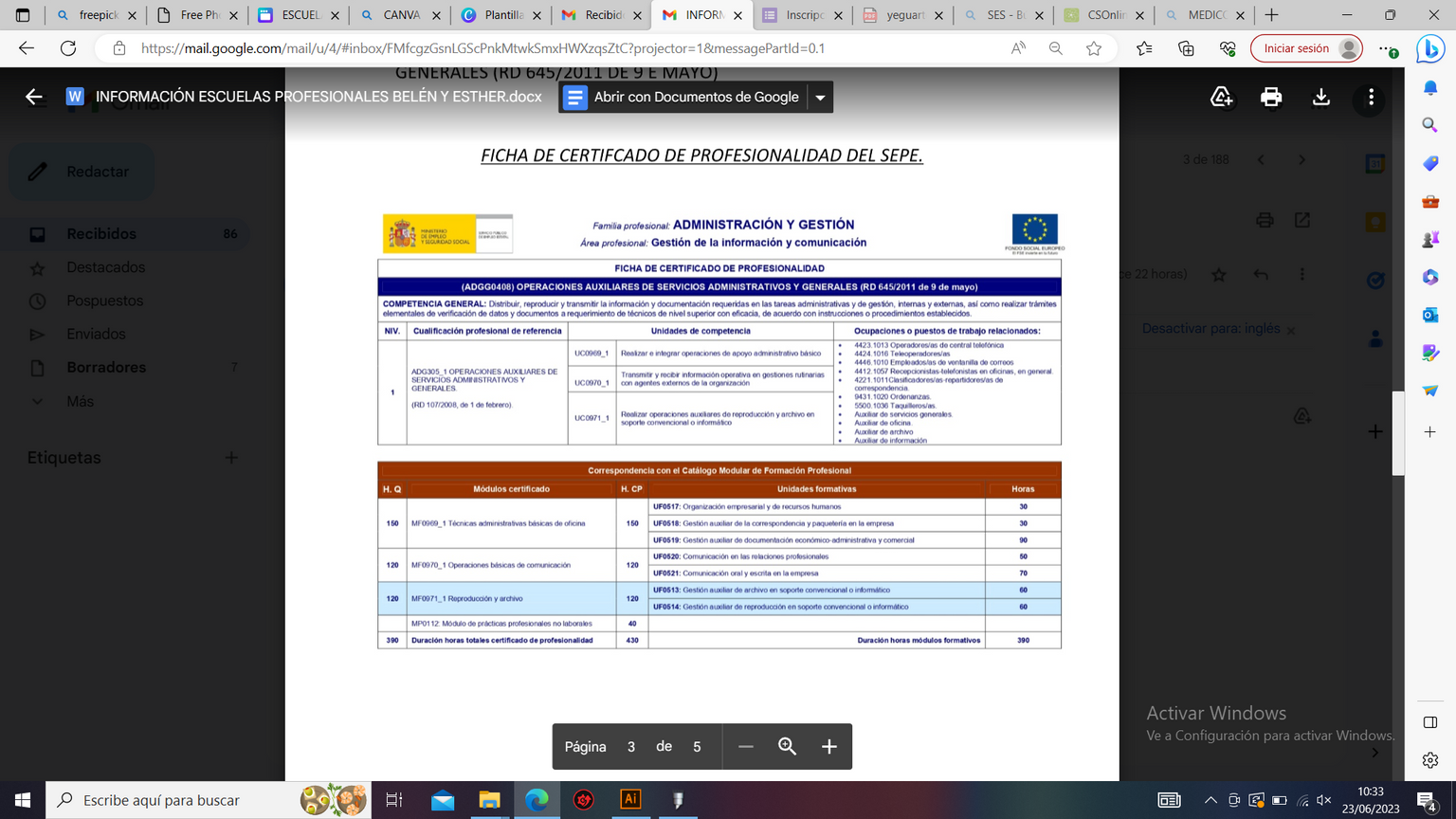
Task: Zoom in with the plus icon
Action: [829, 747]
